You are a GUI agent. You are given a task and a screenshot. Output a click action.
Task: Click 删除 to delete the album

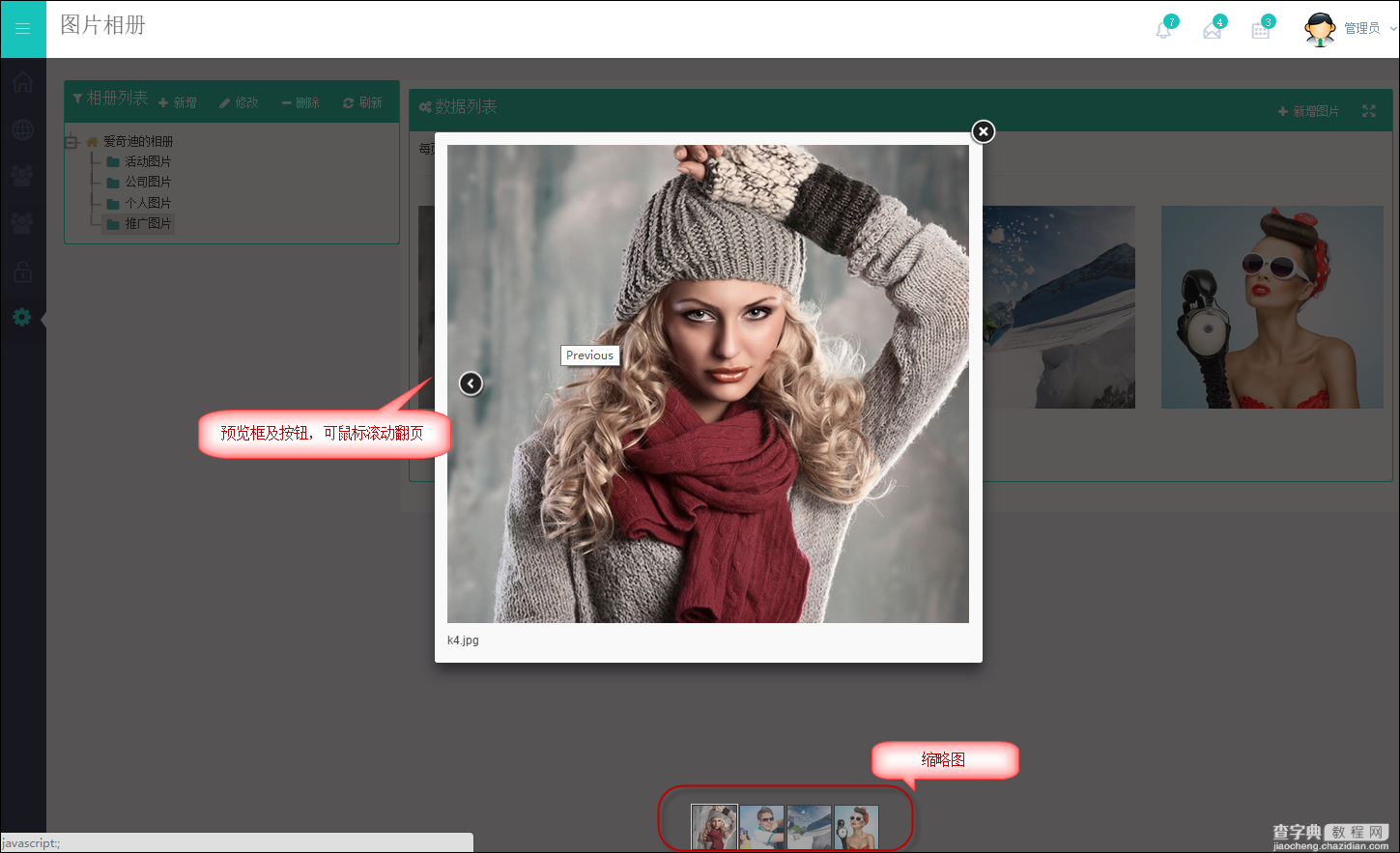pyautogui.click(x=300, y=102)
